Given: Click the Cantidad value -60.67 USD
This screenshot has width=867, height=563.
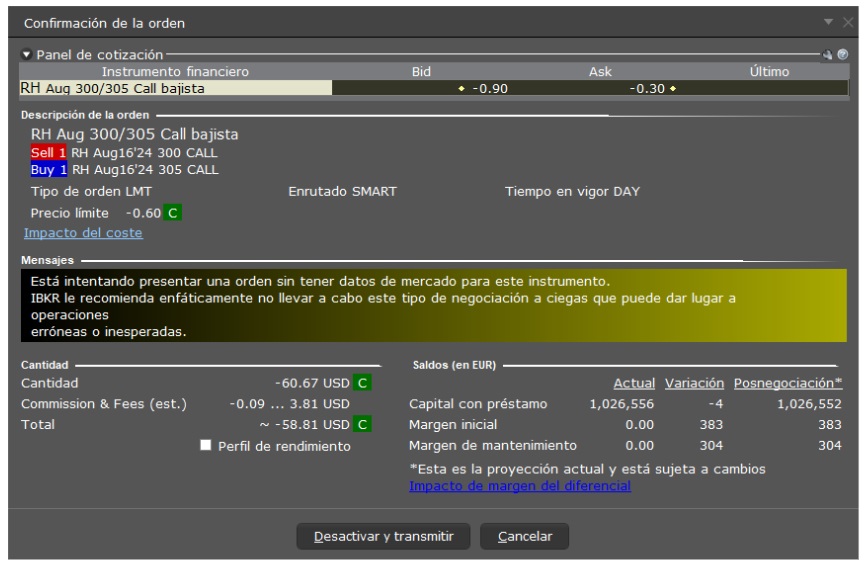Looking at the screenshot, I should [x=312, y=383].
